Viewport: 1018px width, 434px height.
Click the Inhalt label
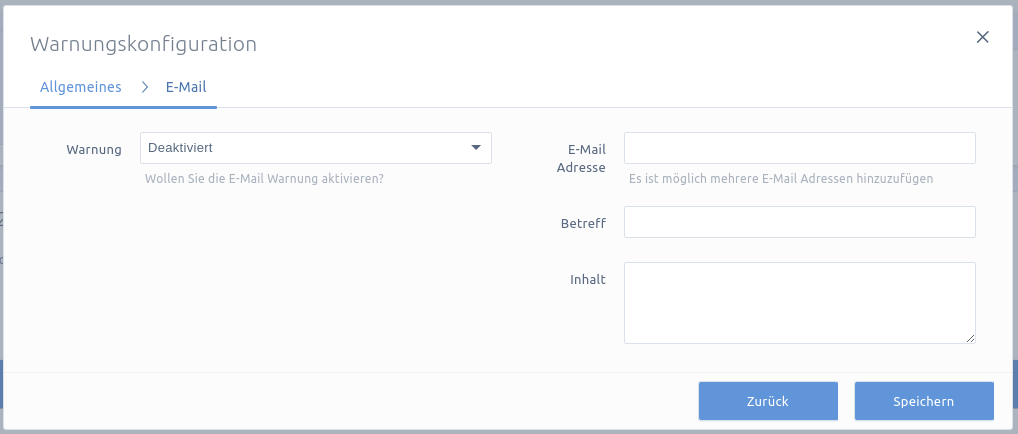(x=588, y=279)
